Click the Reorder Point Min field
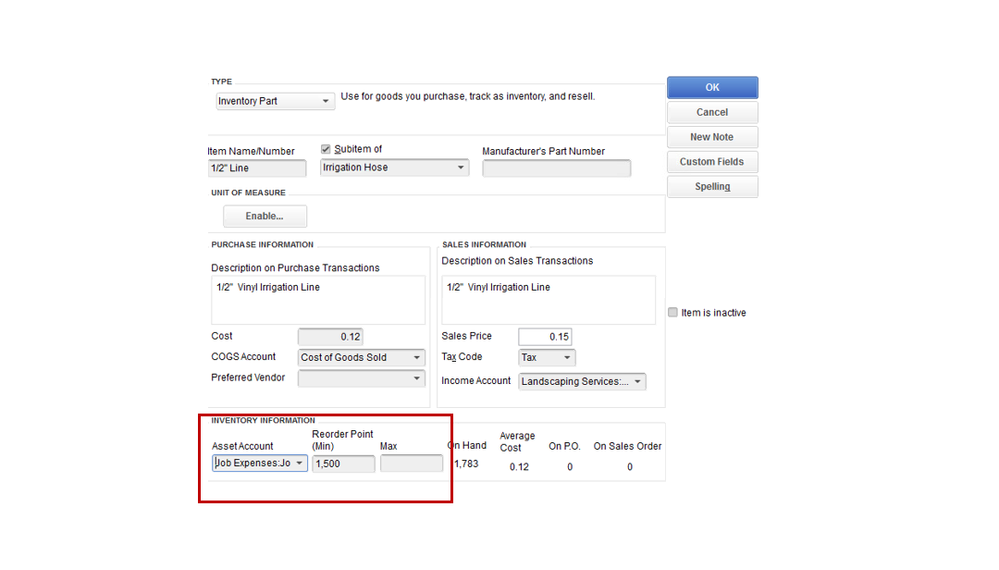The height and width of the screenshot is (570, 999). pos(343,464)
